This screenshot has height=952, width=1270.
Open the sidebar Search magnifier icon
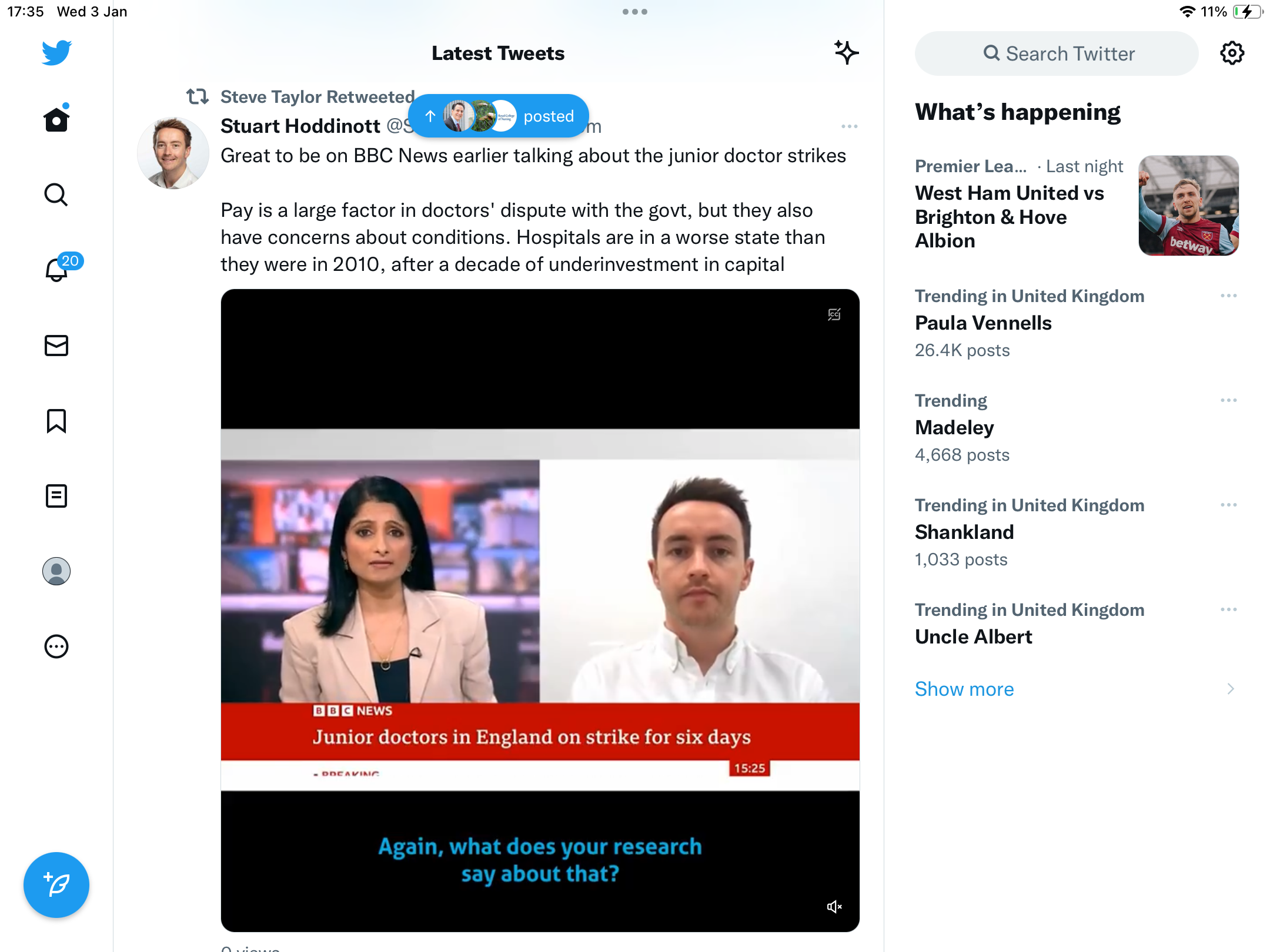(56, 195)
